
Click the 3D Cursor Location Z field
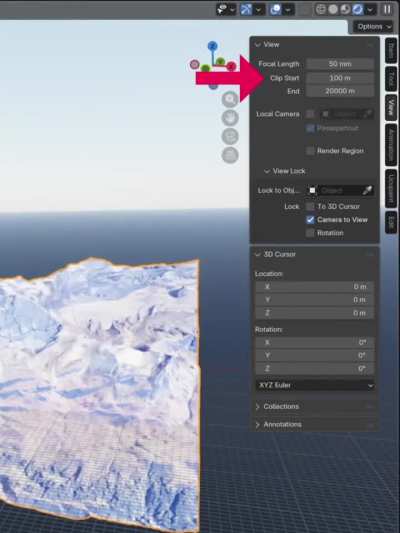coord(315,313)
